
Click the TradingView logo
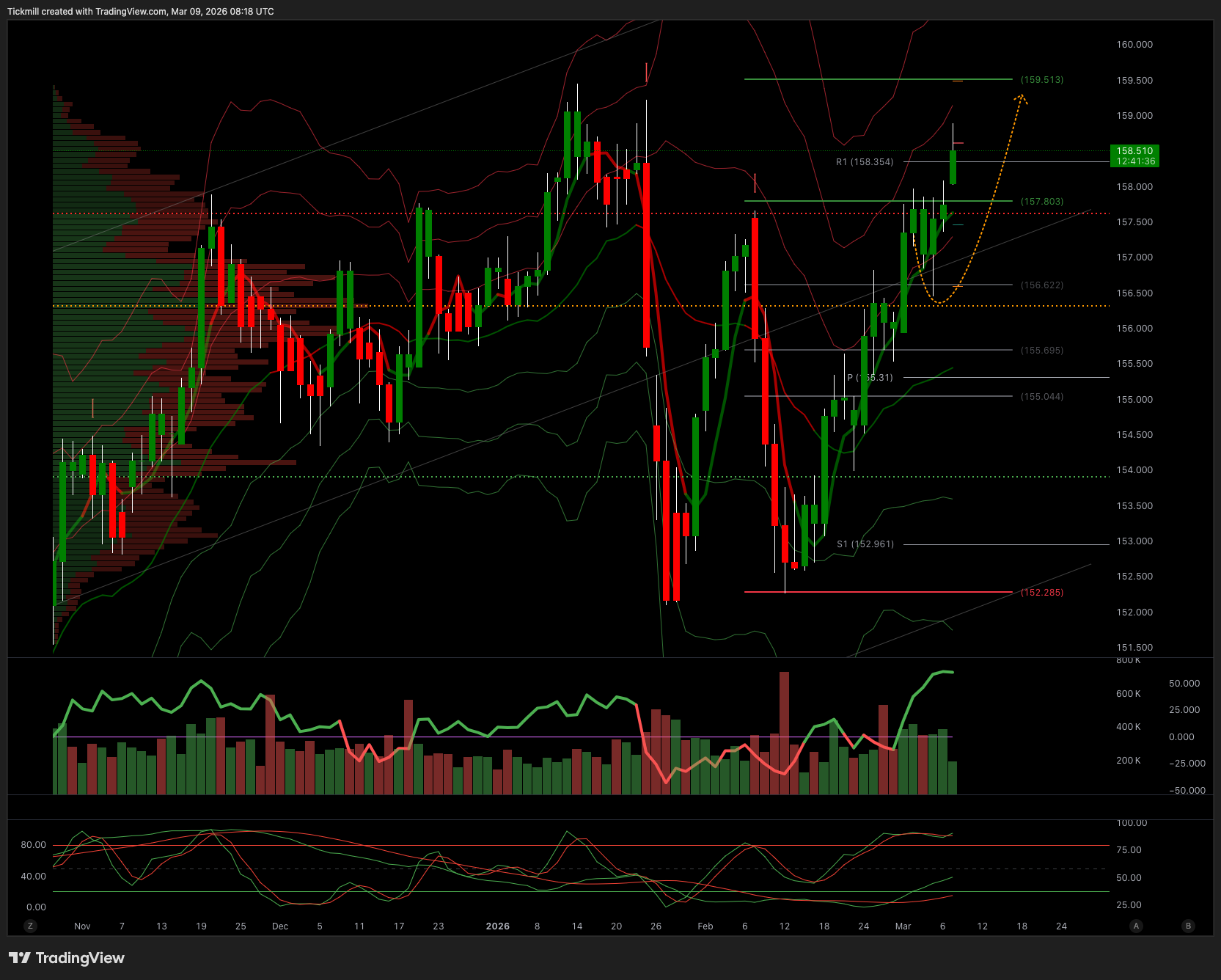pyautogui.click(x=67, y=958)
